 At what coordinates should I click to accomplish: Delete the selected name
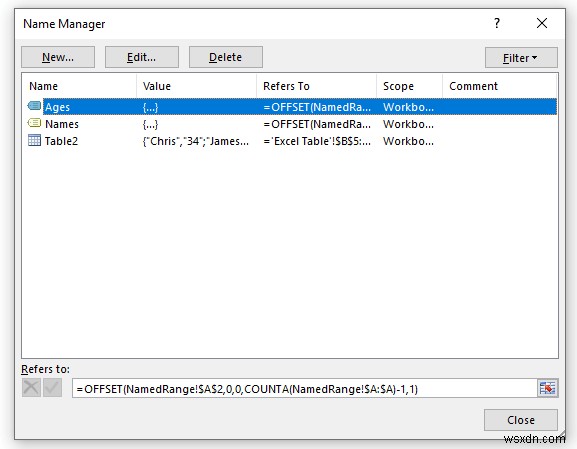(x=226, y=57)
